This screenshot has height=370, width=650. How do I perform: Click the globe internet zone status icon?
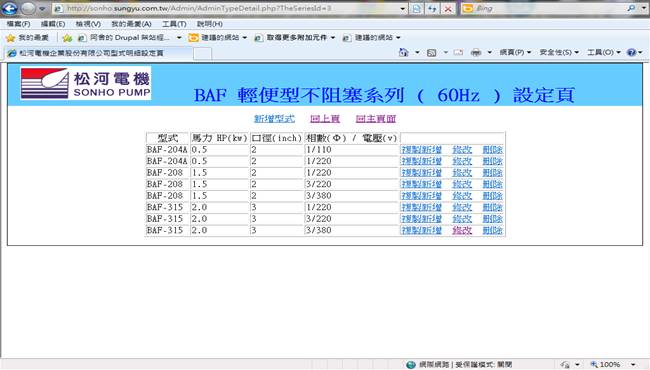[411, 365]
